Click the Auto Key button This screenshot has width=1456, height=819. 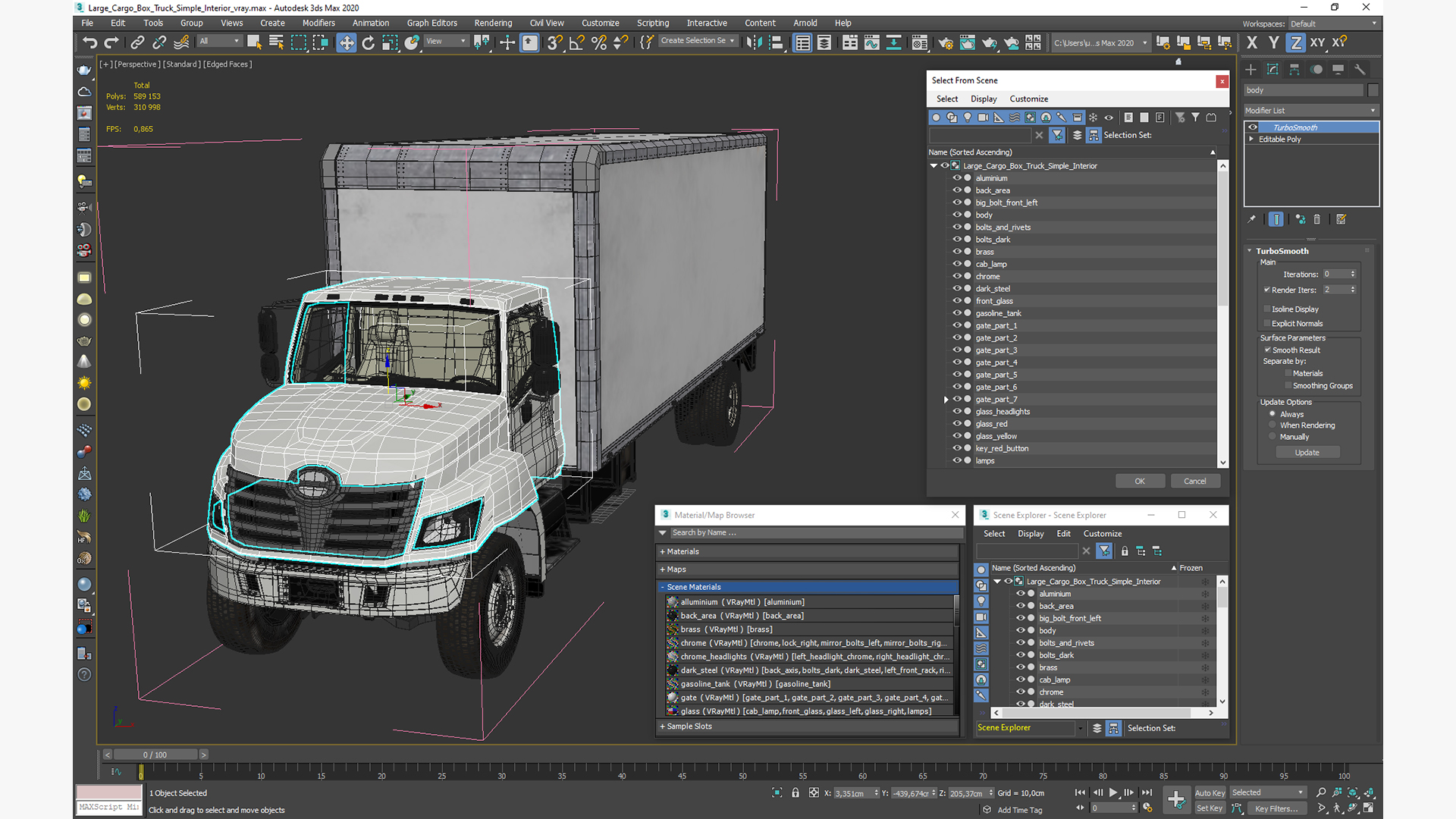1210,792
